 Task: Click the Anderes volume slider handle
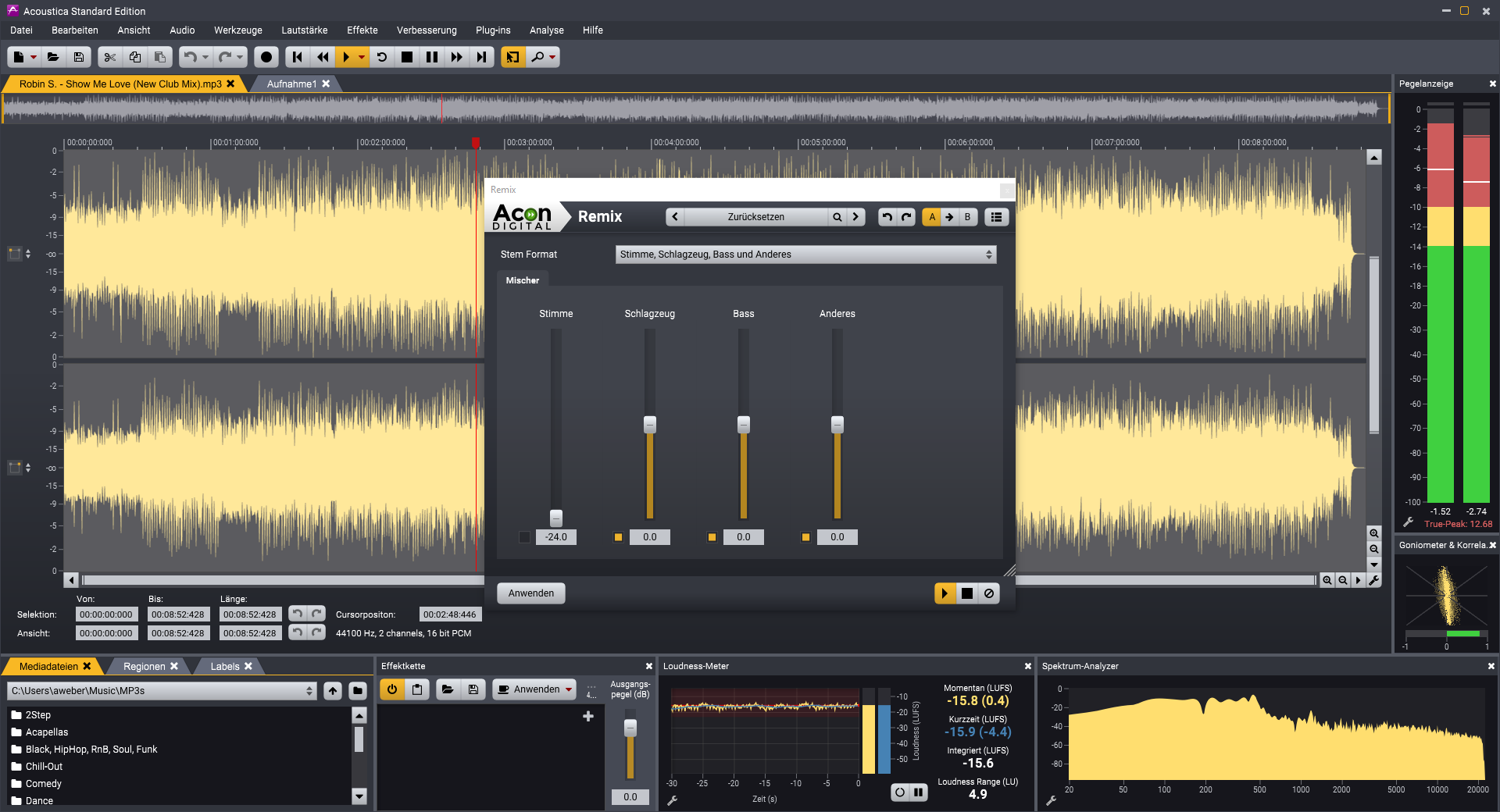837,425
